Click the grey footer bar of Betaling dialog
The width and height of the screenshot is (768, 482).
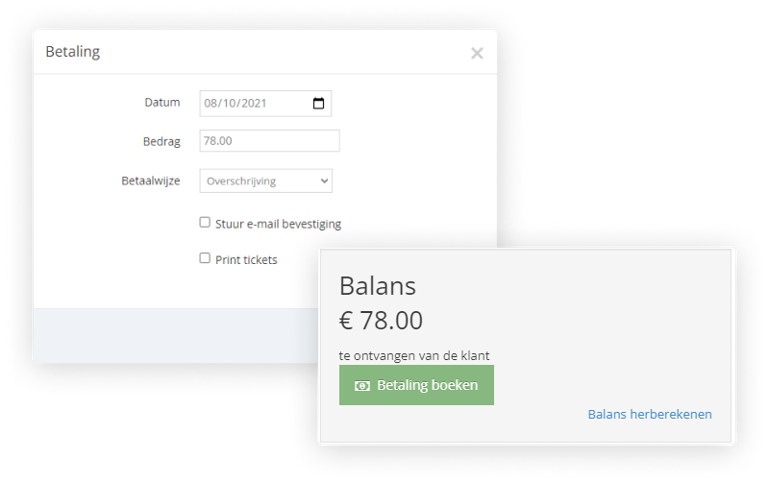click(170, 335)
